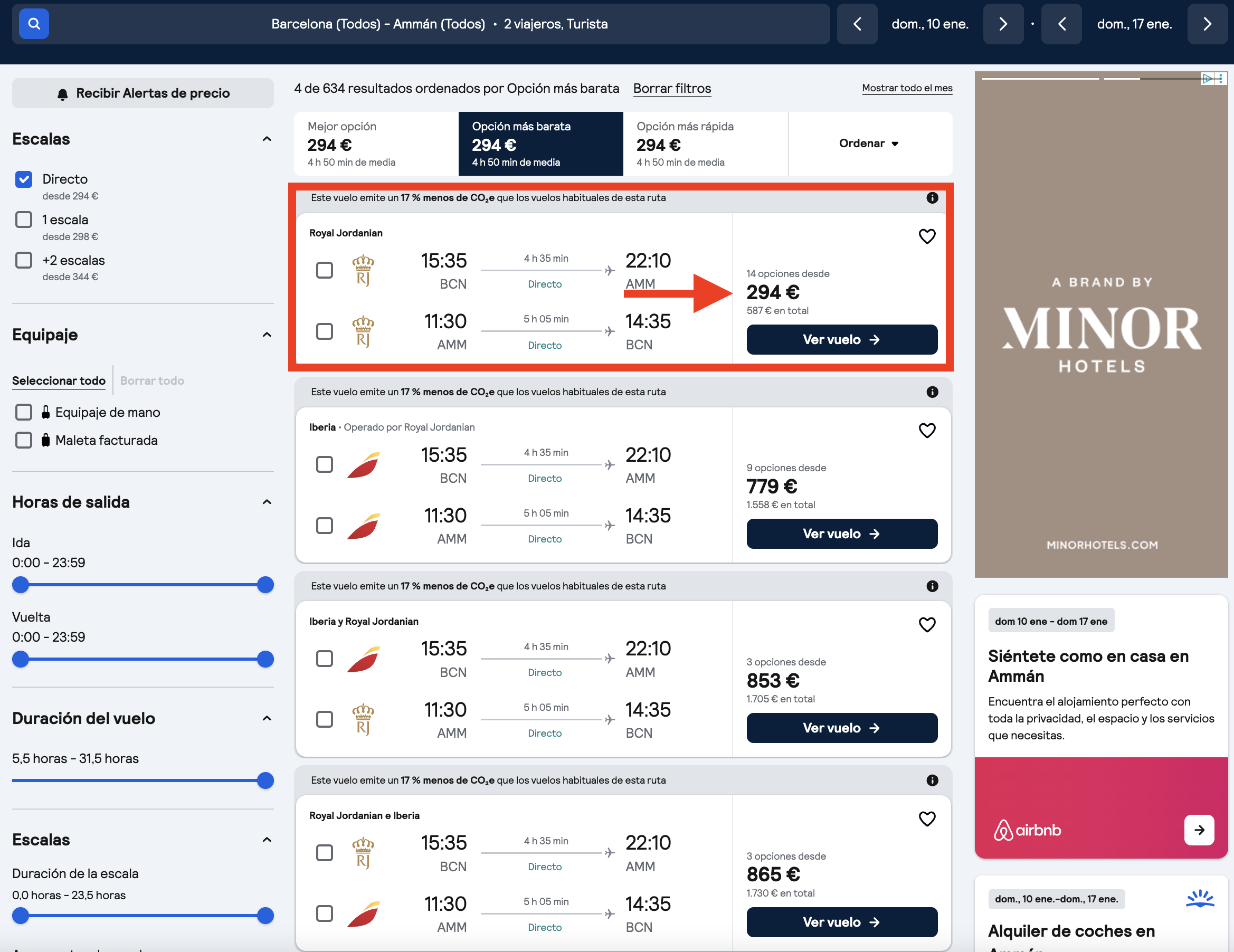Open CO2 info icon above Iberia 779 € result
The image size is (1234, 952).
(x=932, y=392)
